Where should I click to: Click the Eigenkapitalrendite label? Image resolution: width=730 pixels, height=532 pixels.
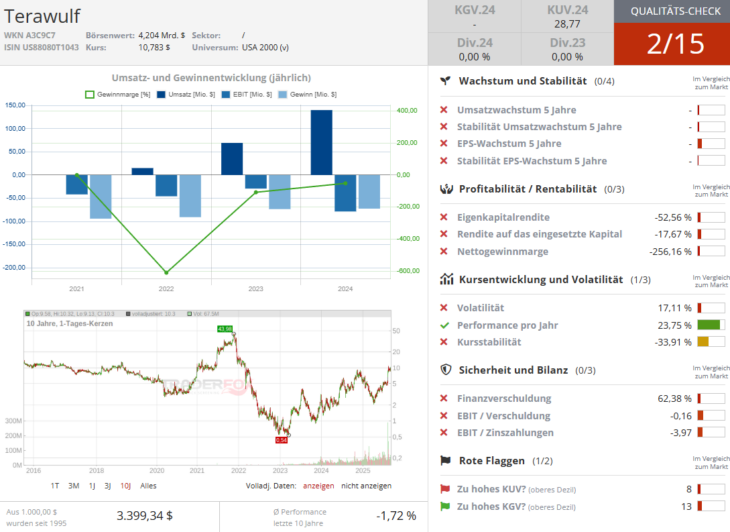coord(503,217)
